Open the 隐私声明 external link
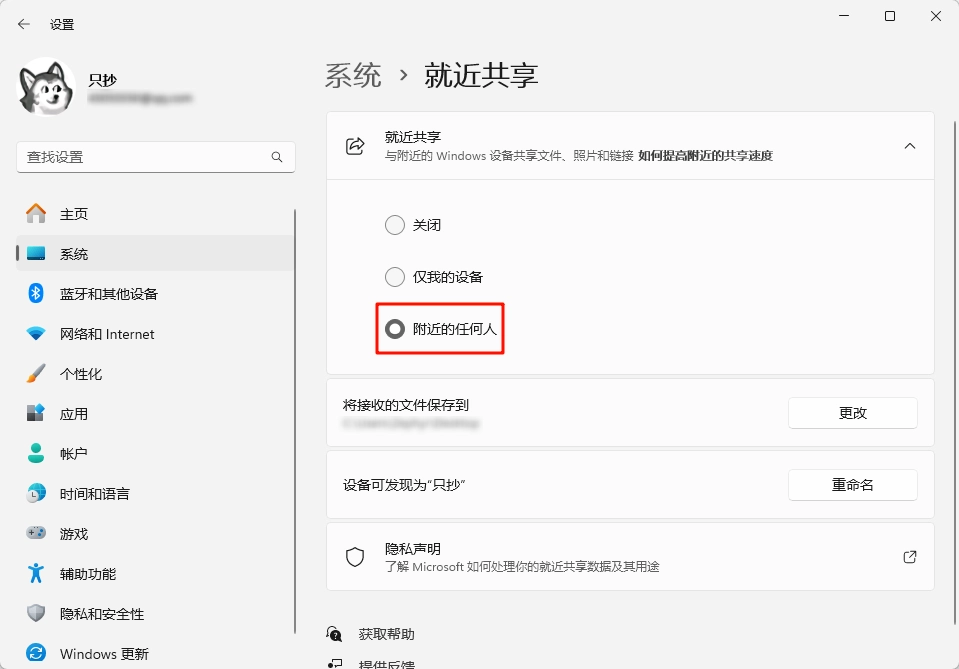This screenshot has width=959, height=669. 909,557
